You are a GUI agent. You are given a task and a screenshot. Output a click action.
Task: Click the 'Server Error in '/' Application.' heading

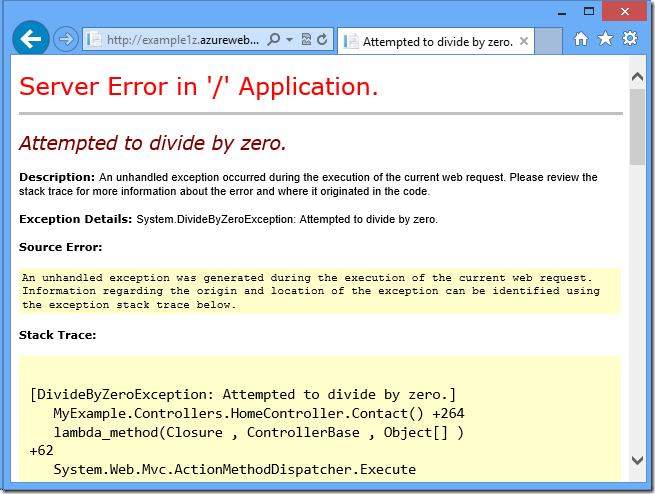pyautogui.click(x=199, y=87)
